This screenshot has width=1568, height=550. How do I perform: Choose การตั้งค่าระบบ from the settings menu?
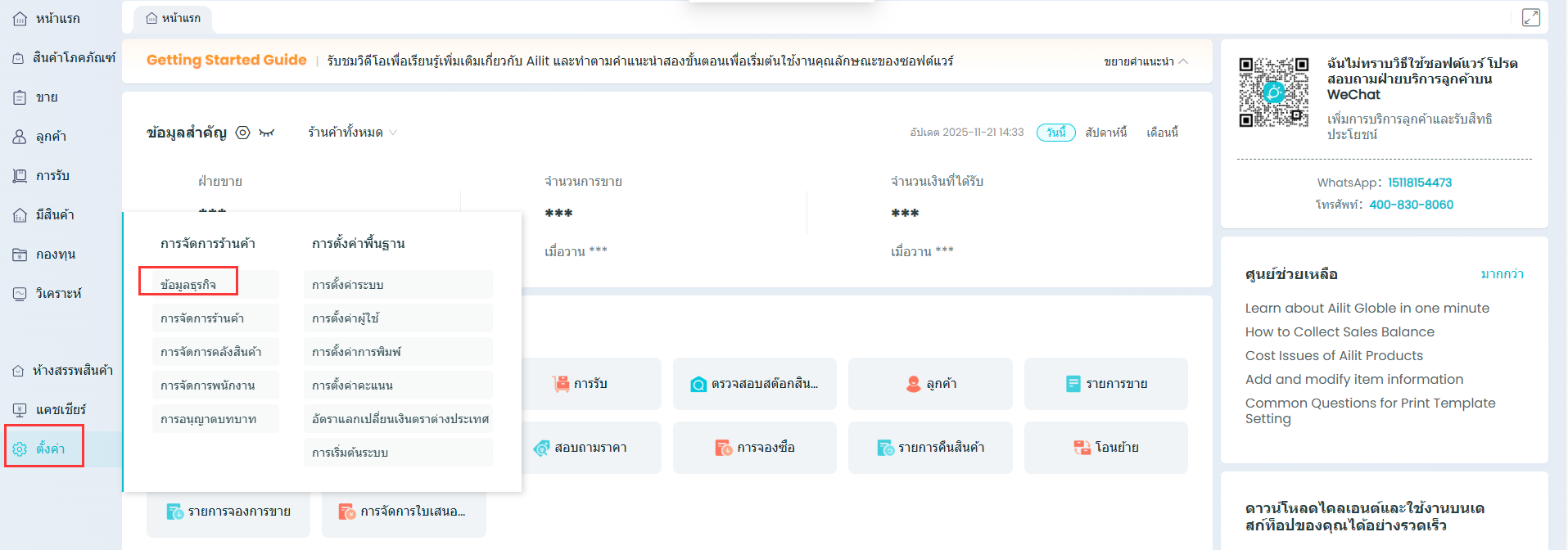(x=348, y=284)
